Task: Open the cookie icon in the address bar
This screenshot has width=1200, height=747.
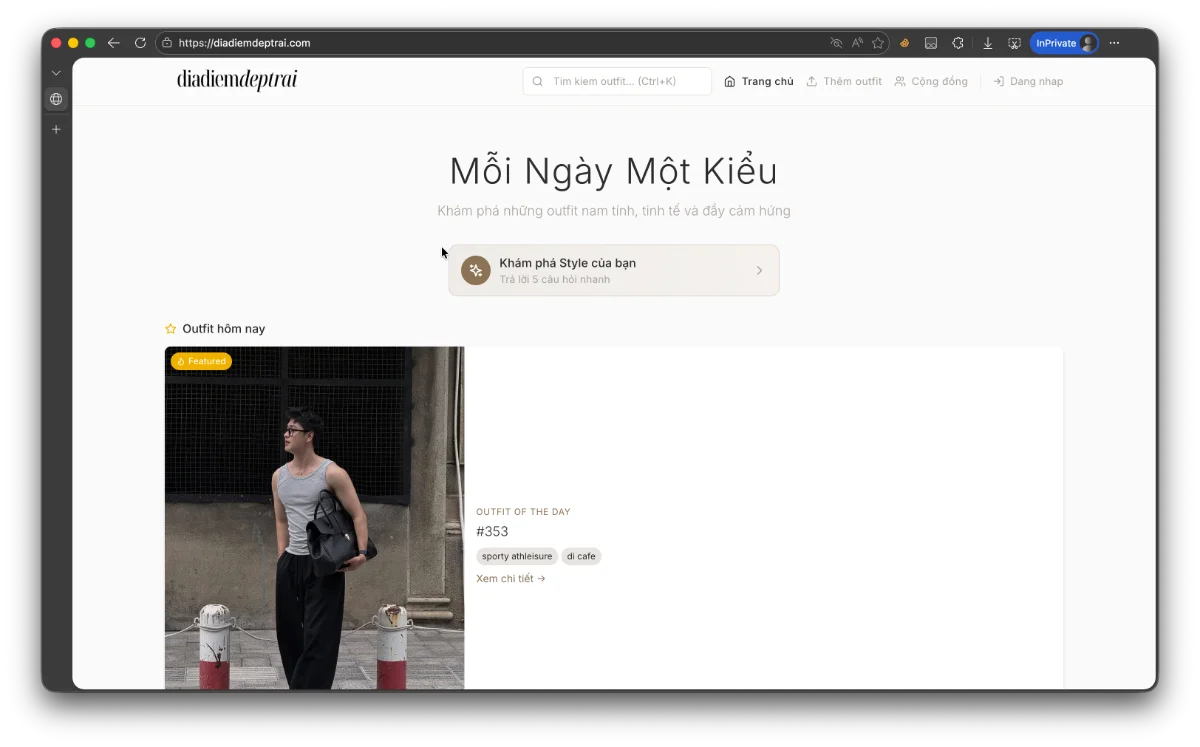Action: [x=904, y=42]
